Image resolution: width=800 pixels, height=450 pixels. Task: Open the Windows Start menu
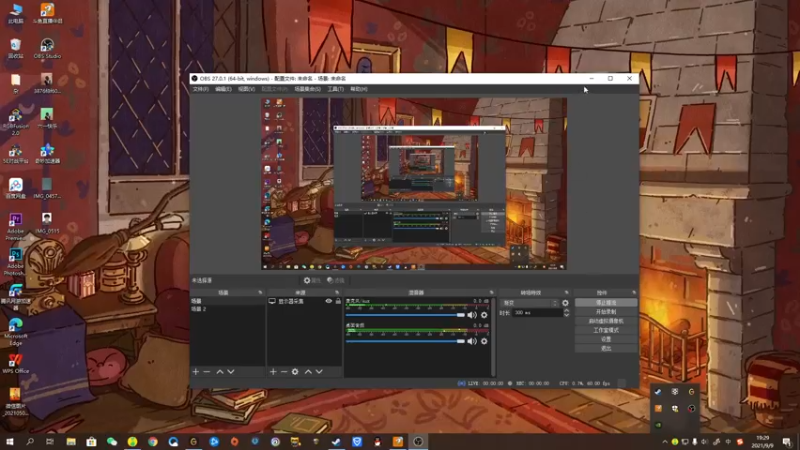[10, 441]
